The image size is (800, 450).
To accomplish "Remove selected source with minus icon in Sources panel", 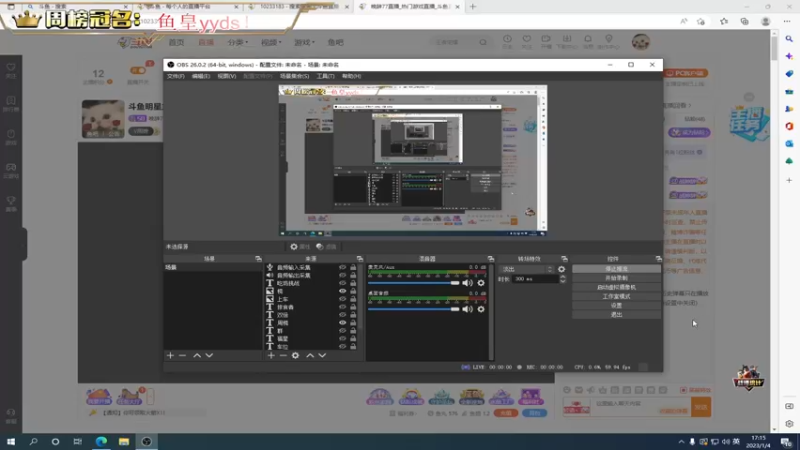I will (x=283, y=355).
